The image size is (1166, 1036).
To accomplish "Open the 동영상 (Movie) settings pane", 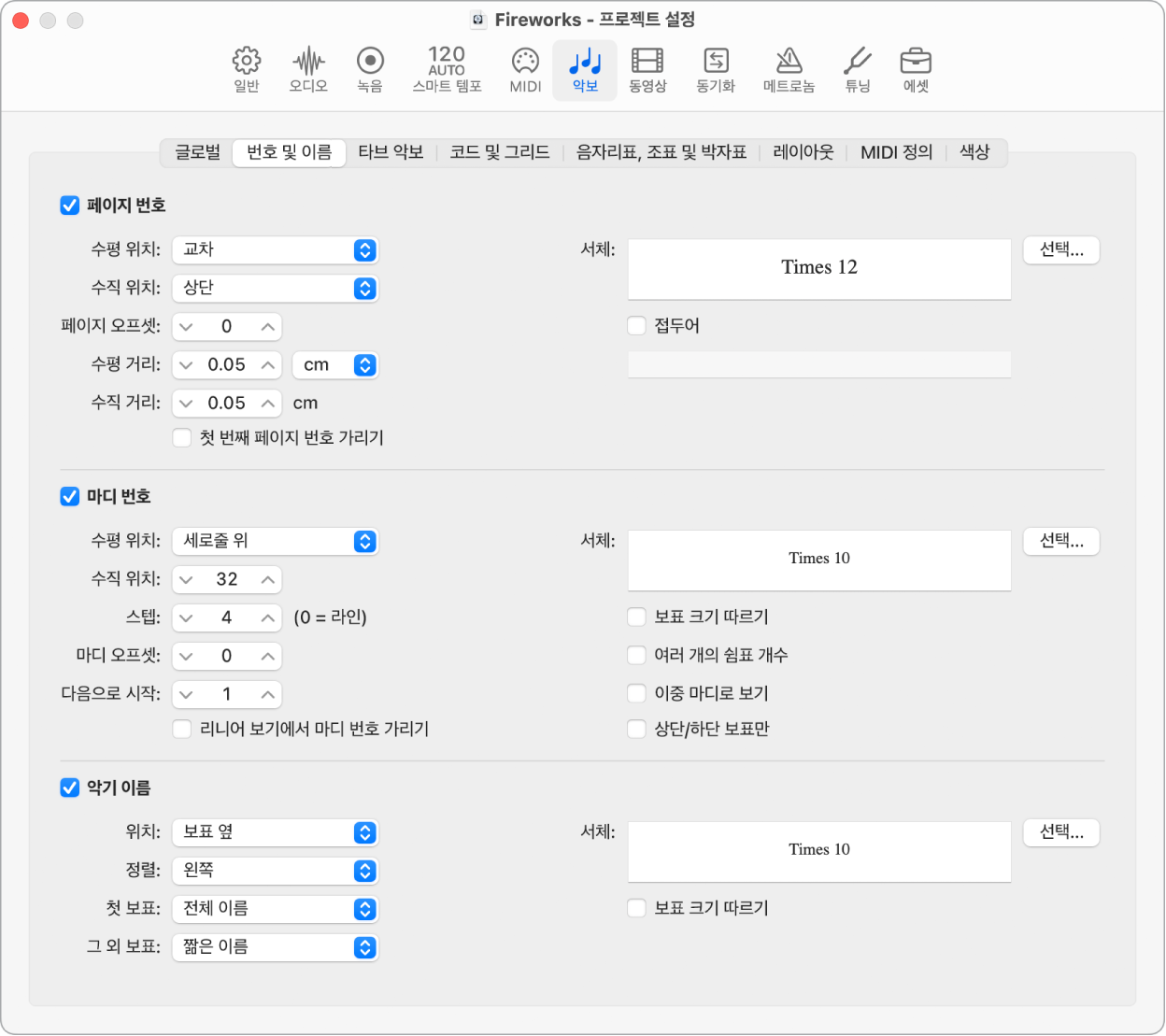I will pyautogui.click(x=647, y=70).
